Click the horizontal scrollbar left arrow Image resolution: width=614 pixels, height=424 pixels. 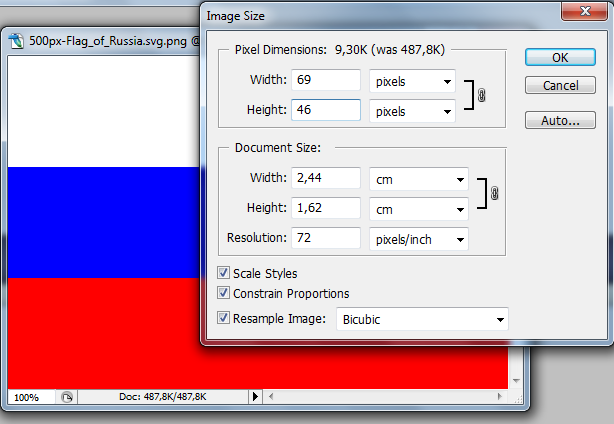point(271,397)
